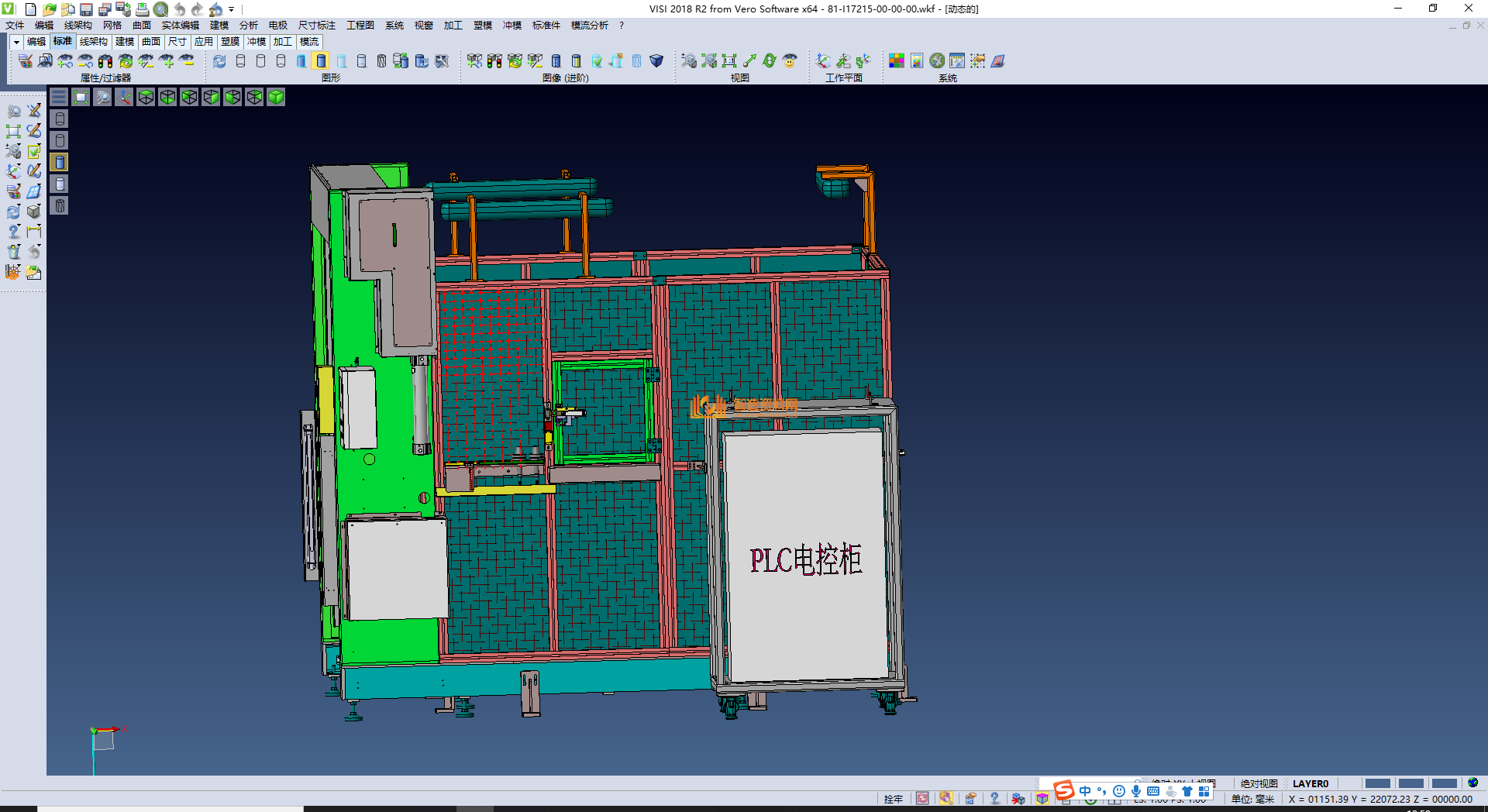1488x812 pixels.
Task: Open the 文件 menu
Action: coord(15,26)
